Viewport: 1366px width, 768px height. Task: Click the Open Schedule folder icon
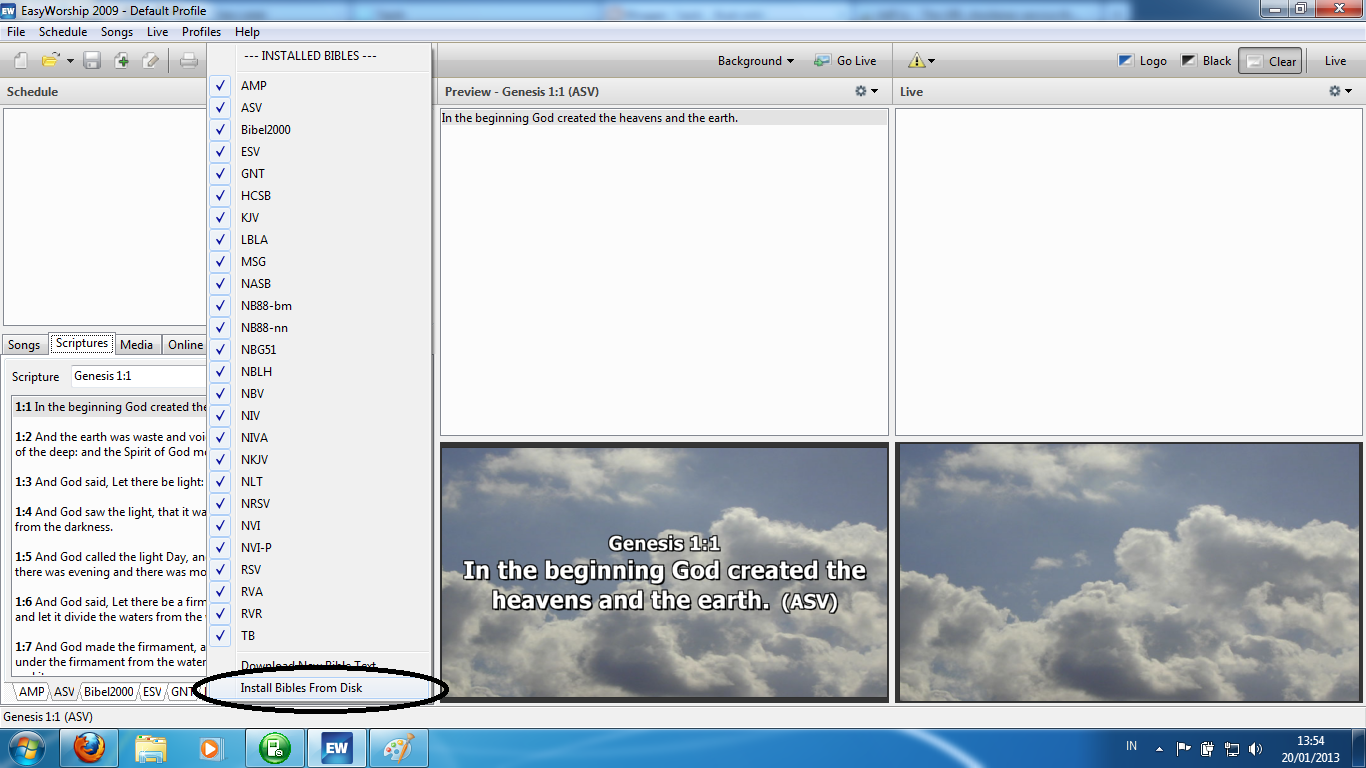[x=50, y=61]
